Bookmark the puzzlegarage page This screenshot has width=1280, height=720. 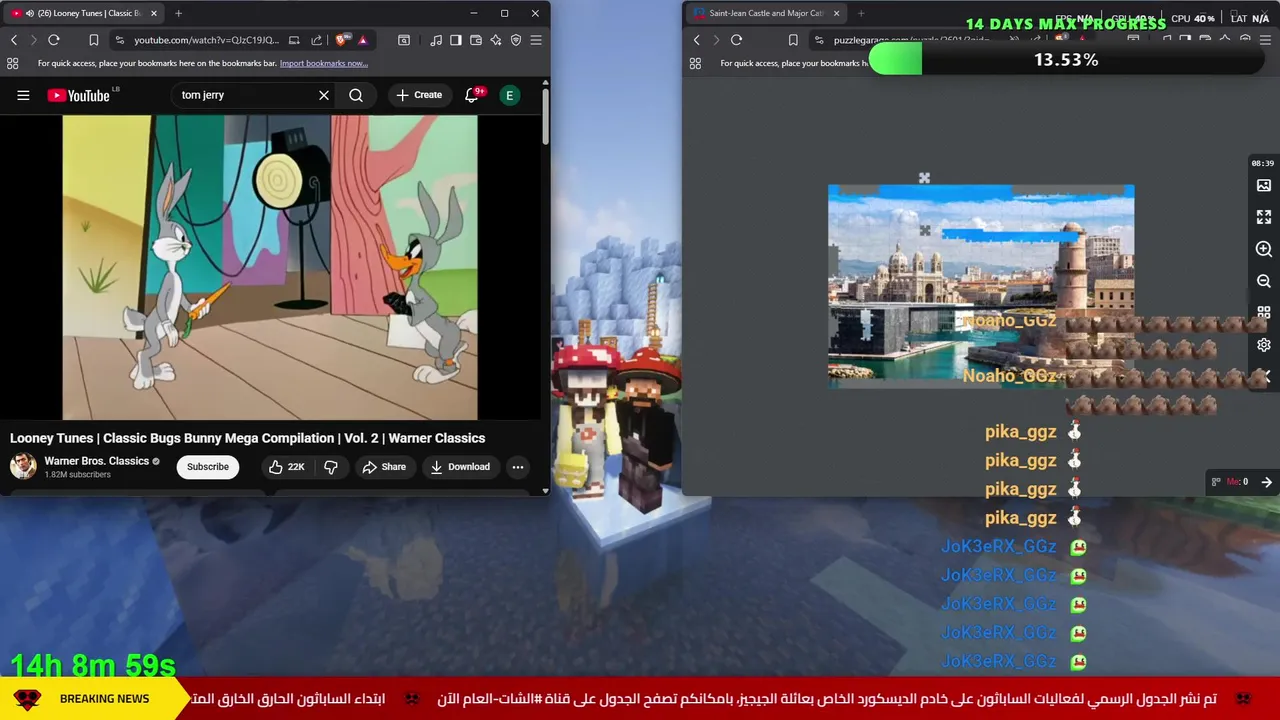click(793, 40)
